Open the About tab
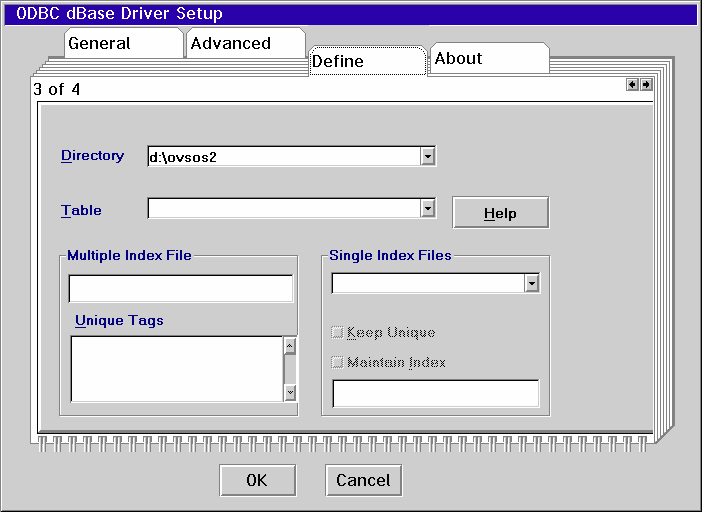Image resolution: width=702 pixels, height=512 pixels. click(x=489, y=58)
